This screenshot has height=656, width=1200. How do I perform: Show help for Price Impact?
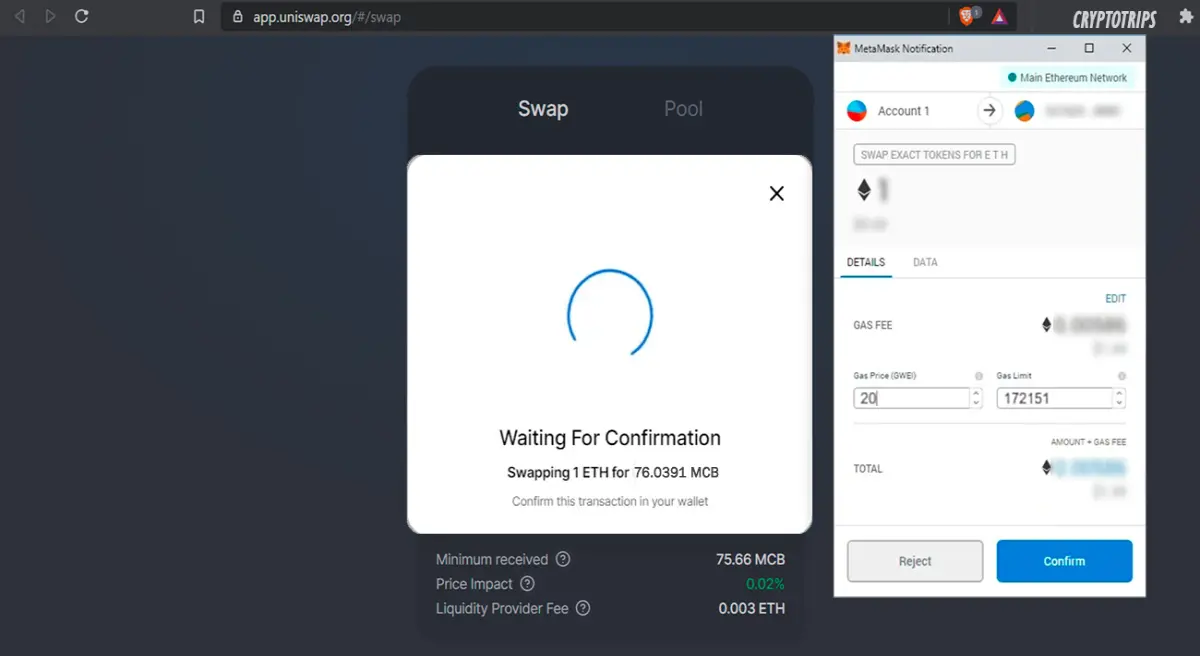[527, 584]
